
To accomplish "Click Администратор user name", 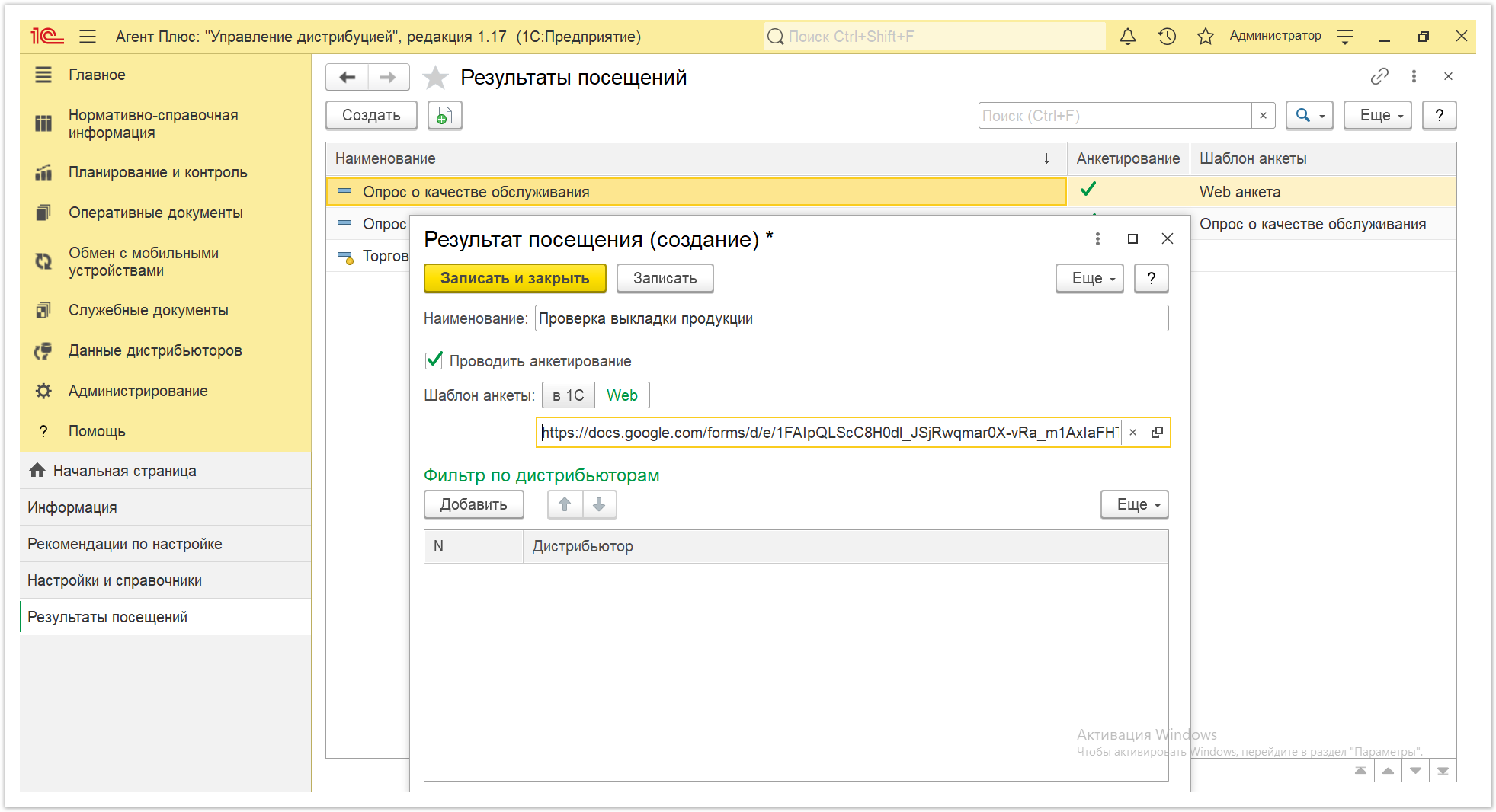I will pyautogui.click(x=1275, y=36).
